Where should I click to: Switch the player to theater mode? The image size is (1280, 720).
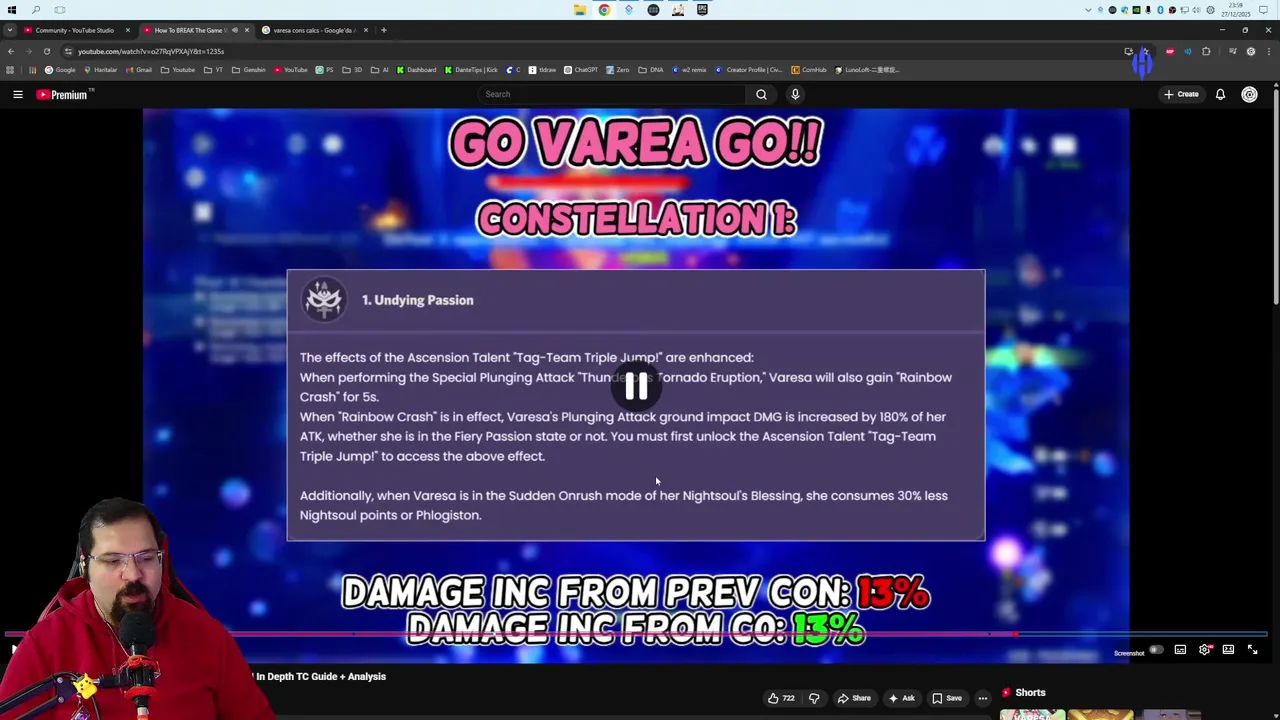click(x=1228, y=650)
